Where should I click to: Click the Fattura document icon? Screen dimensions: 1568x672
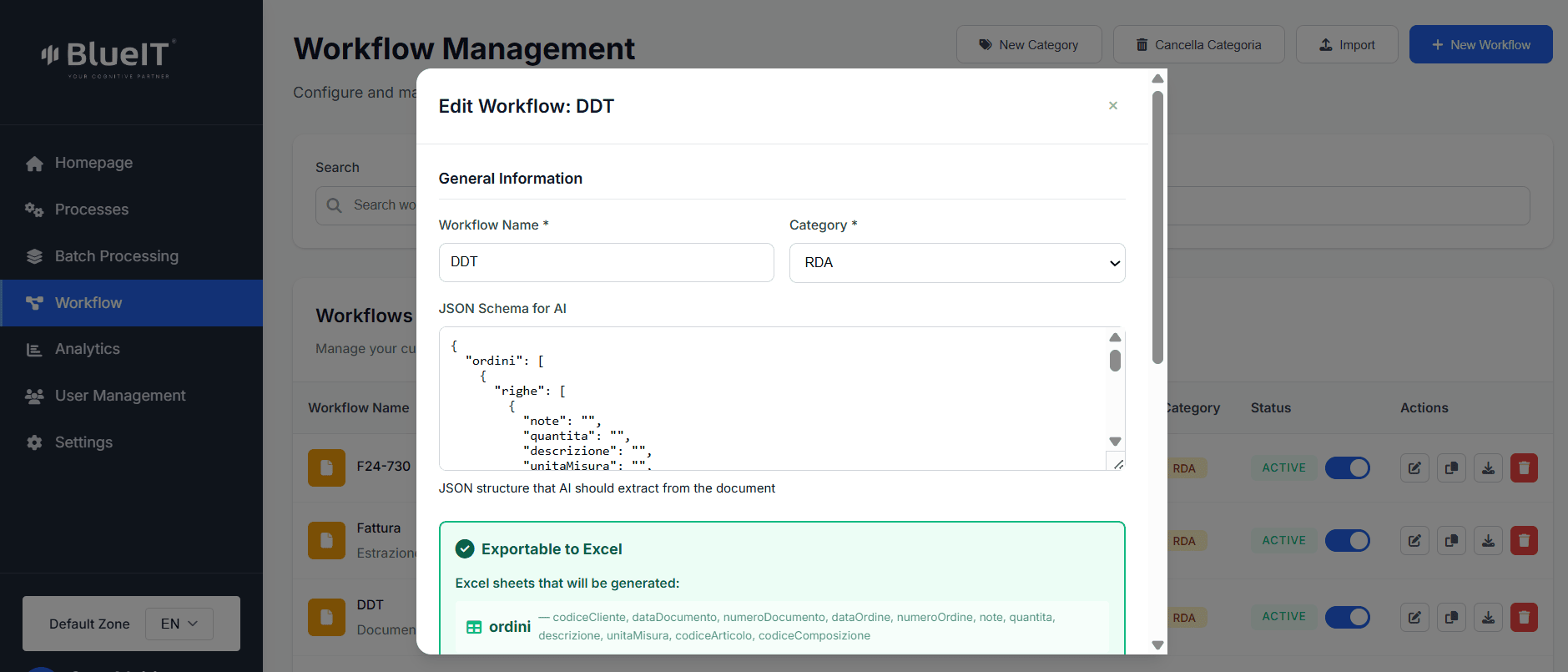326,540
